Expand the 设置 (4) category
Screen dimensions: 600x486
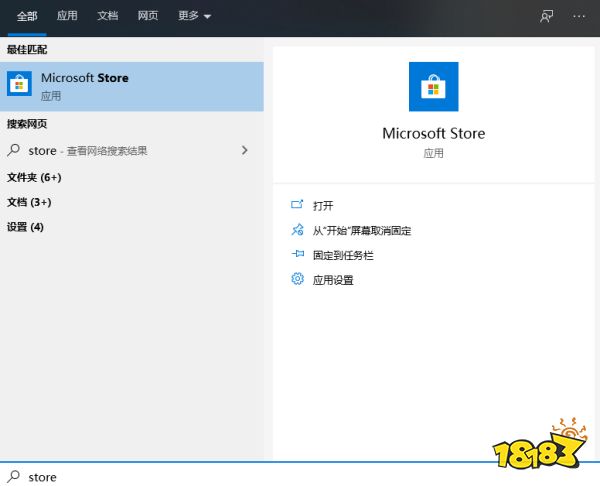click(x=25, y=227)
